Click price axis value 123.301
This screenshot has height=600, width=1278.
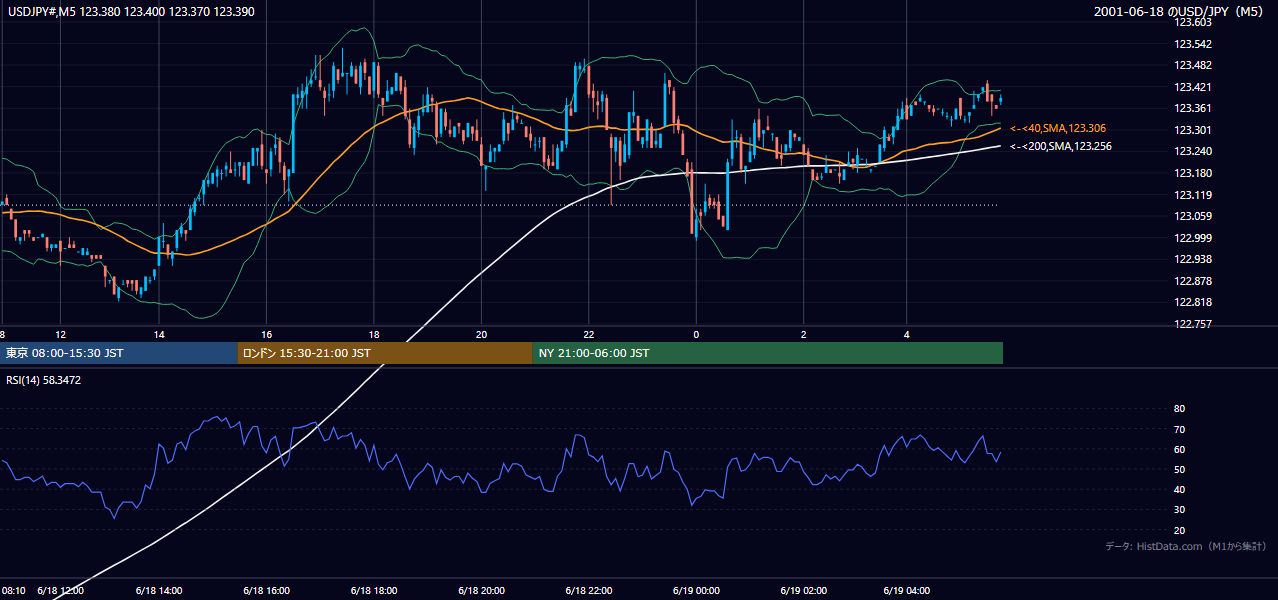1192,130
